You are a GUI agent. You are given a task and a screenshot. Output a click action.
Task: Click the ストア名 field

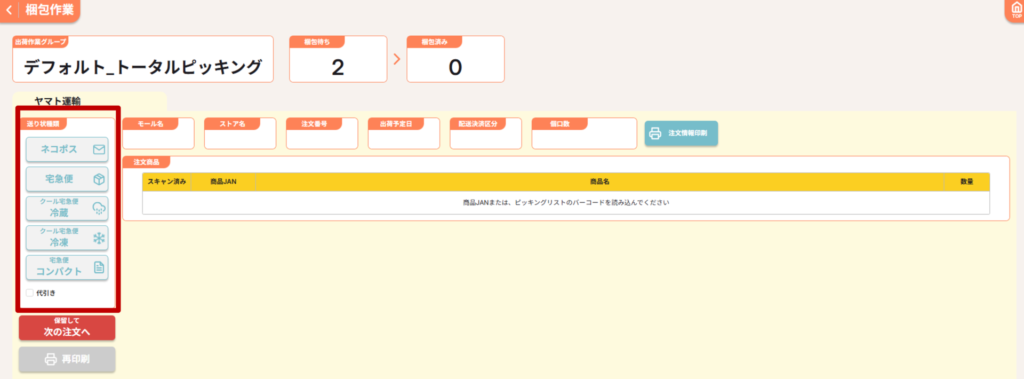pos(240,134)
